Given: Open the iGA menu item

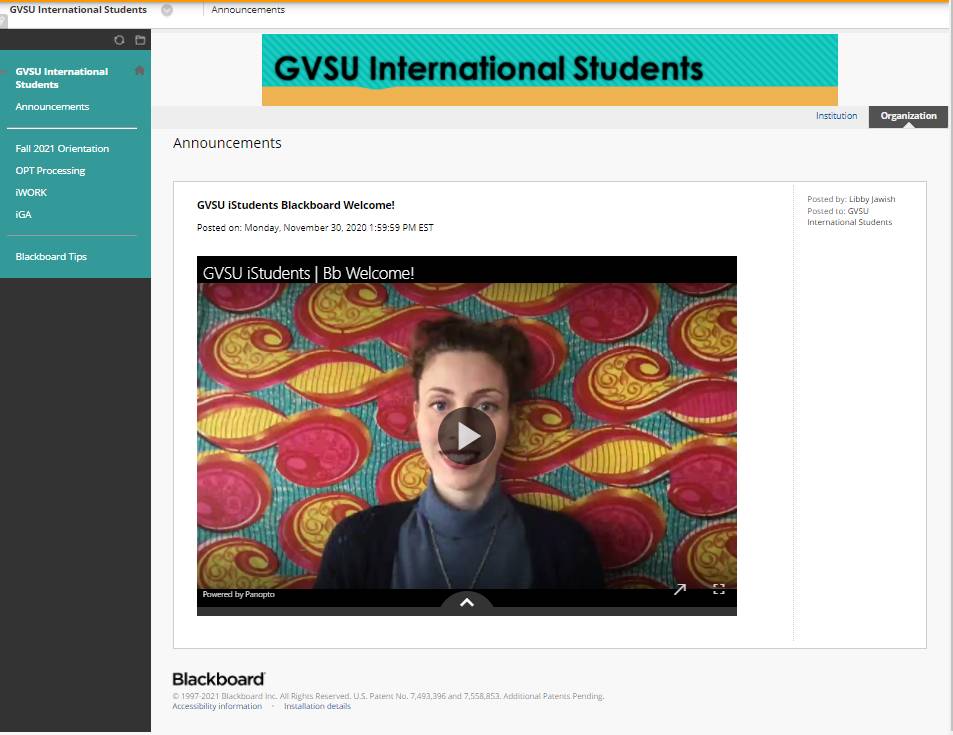Looking at the screenshot, I should (23, 215).
